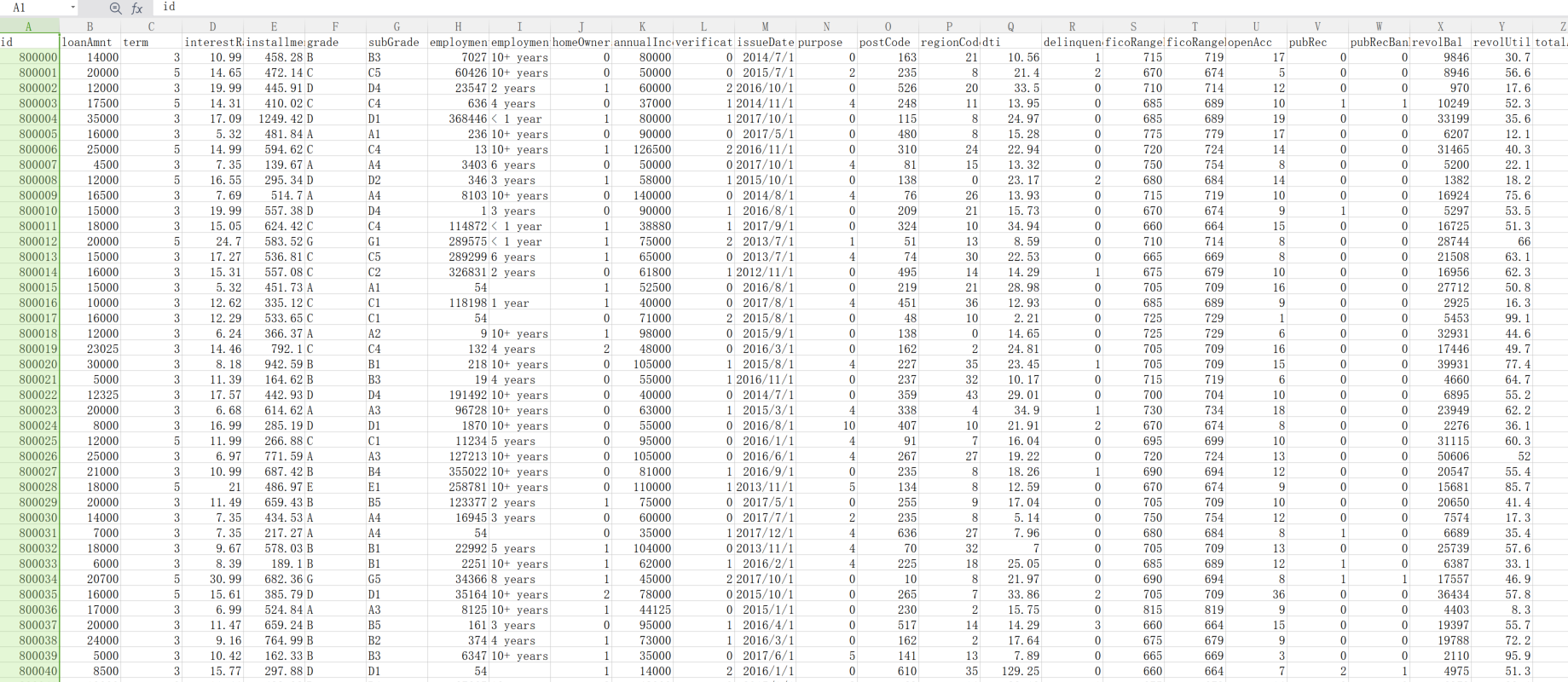
Task: Click the issueDate header cell
Action: (765, 42)
